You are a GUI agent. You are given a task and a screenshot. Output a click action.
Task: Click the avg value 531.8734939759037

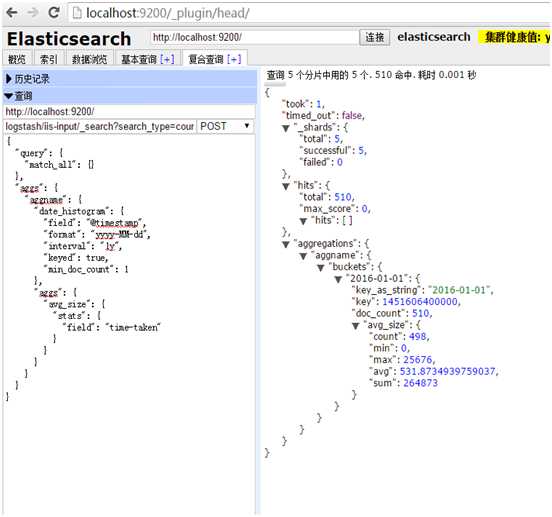[447, 371]
